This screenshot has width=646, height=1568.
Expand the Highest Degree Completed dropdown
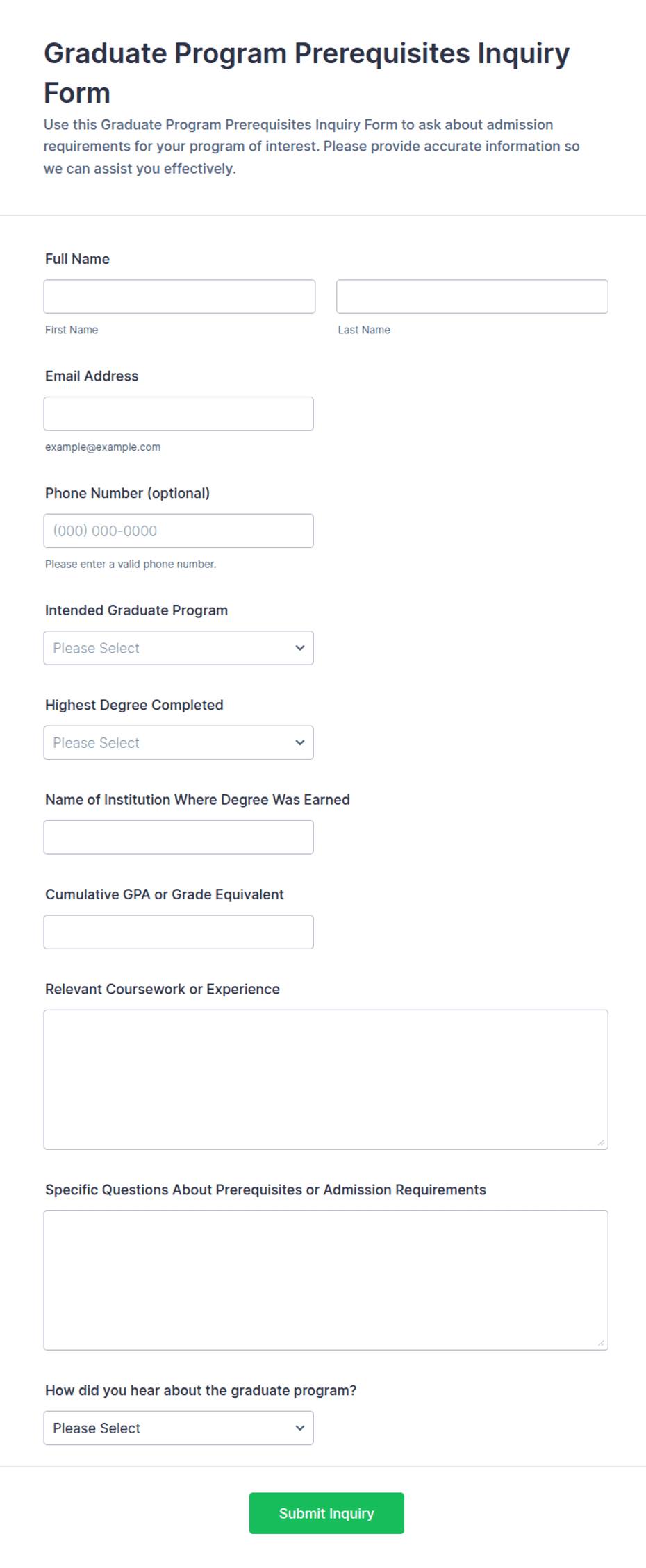pyautogui.click(x=179, y=742)
